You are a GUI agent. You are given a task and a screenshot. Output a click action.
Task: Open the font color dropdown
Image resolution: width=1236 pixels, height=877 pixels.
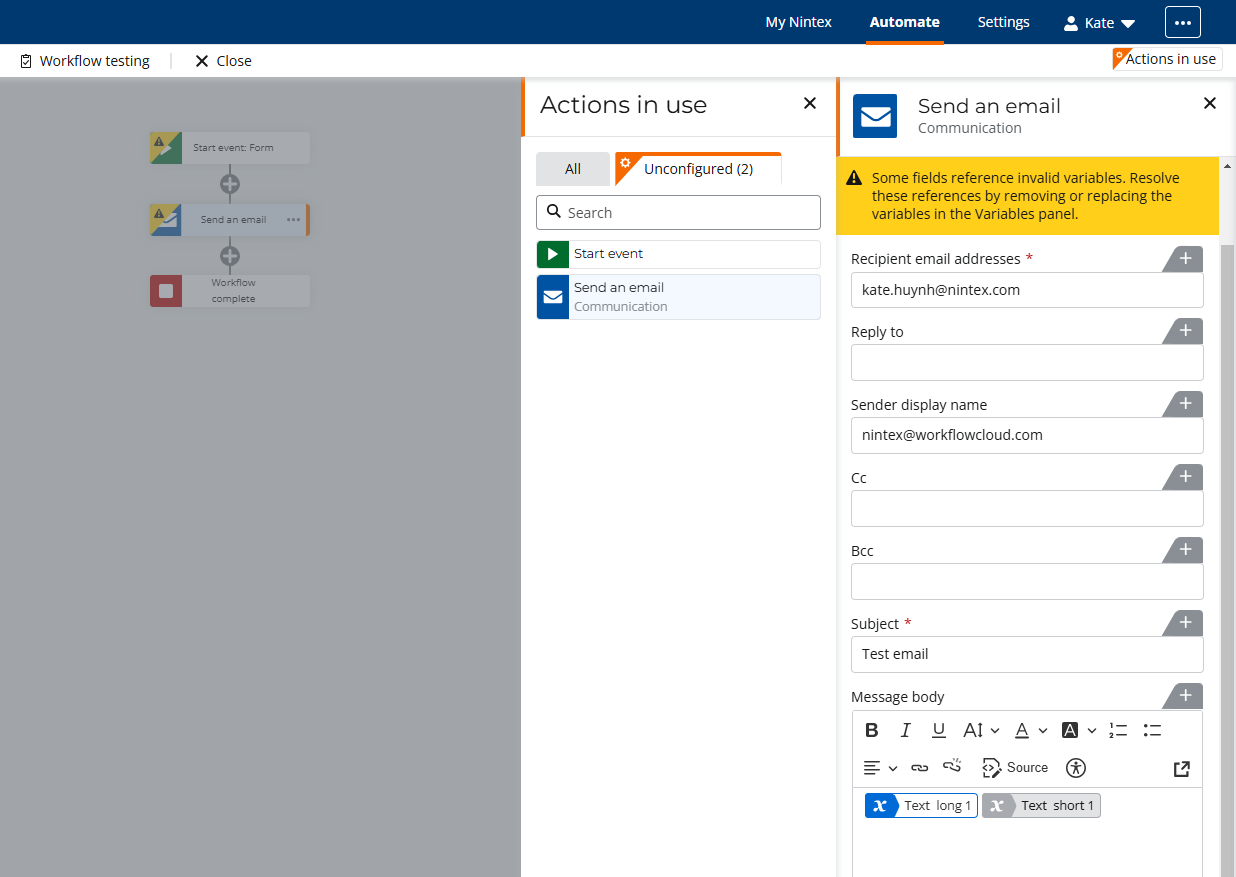tap(1031, 730)
